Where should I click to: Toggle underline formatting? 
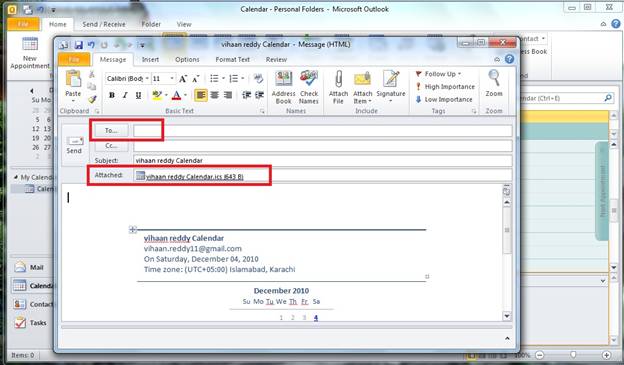(138, 96)
